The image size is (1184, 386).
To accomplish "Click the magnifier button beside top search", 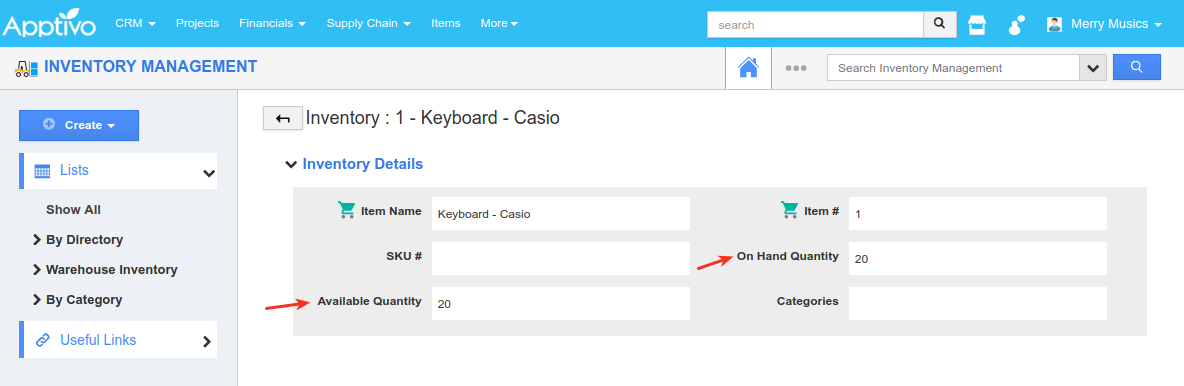I will [939, 24].
